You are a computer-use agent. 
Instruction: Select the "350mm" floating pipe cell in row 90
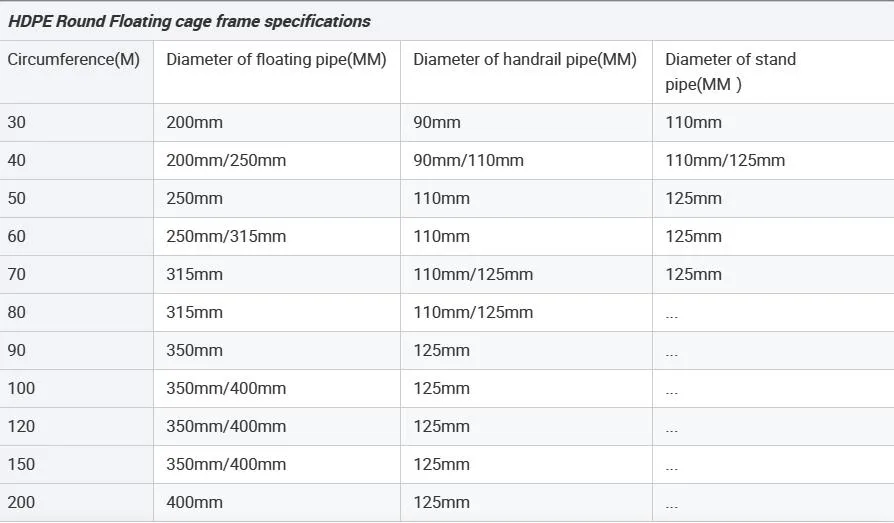click(195, 350)
